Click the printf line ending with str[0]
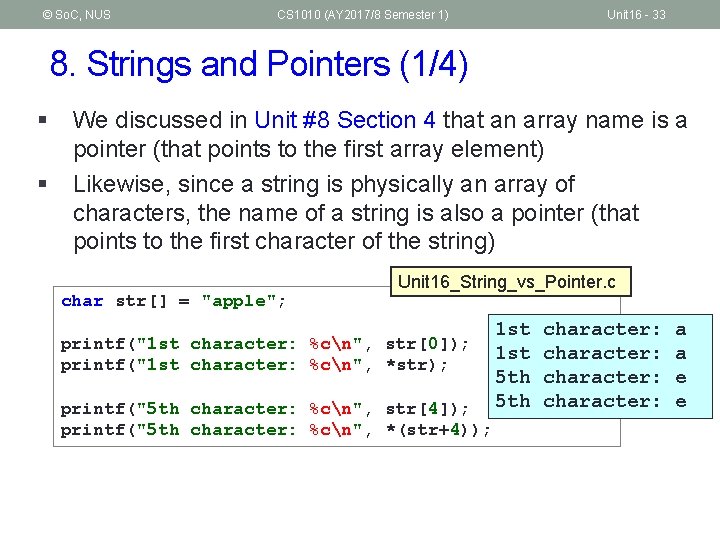The width and height of the screenshot is (720, 540). click(x=264, y=343)
